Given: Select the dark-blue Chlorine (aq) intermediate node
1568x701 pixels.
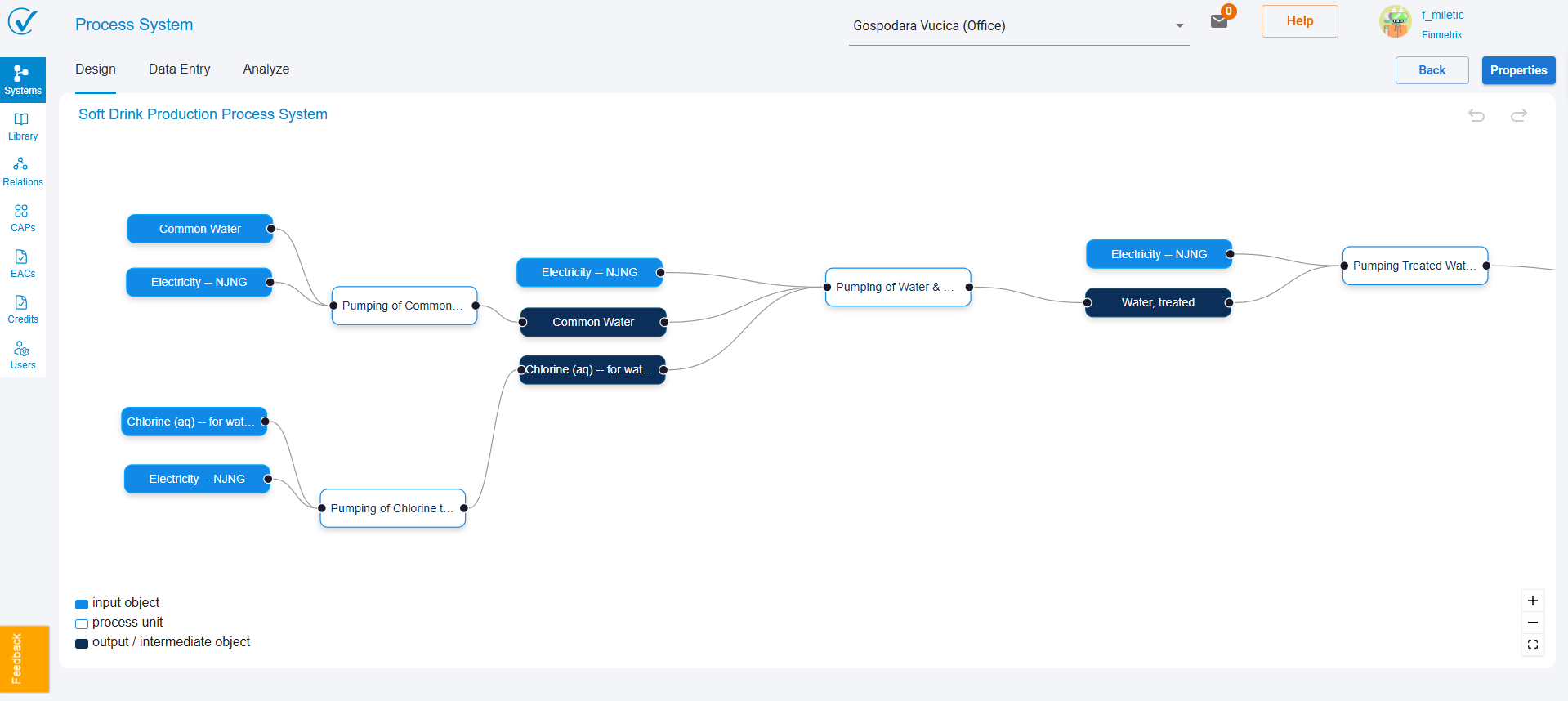Looking at the screenshot, I should [x=592, y=369].
